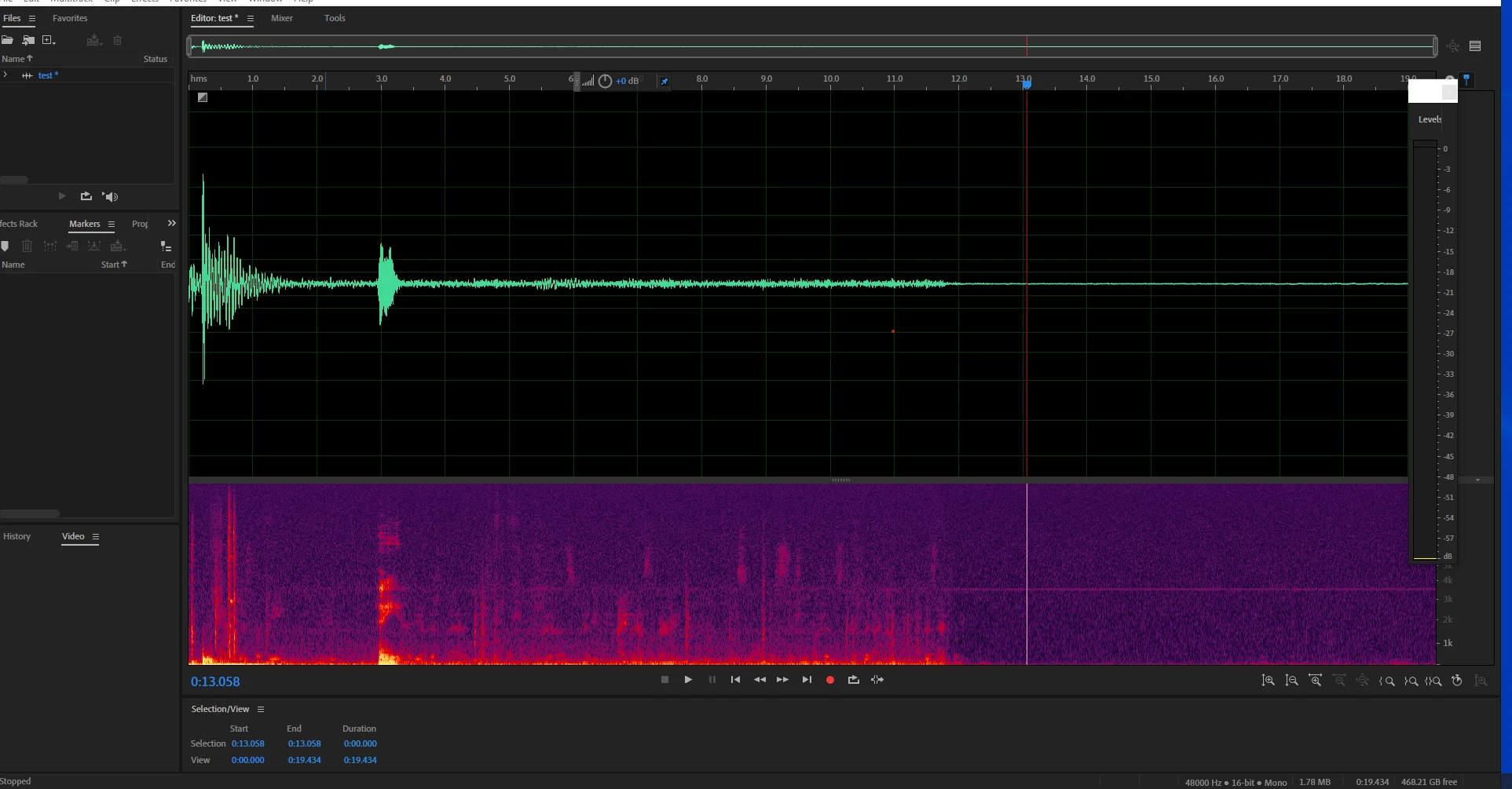Open the Markers panel menu
The image size is (1512, 789).
[112, 224]
